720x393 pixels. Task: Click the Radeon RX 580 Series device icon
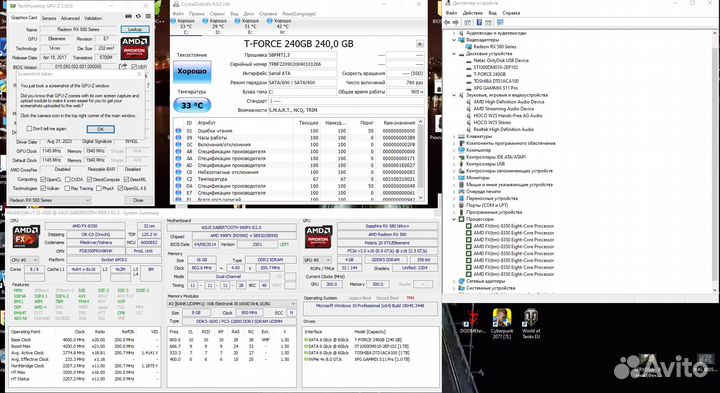(469, 47)
